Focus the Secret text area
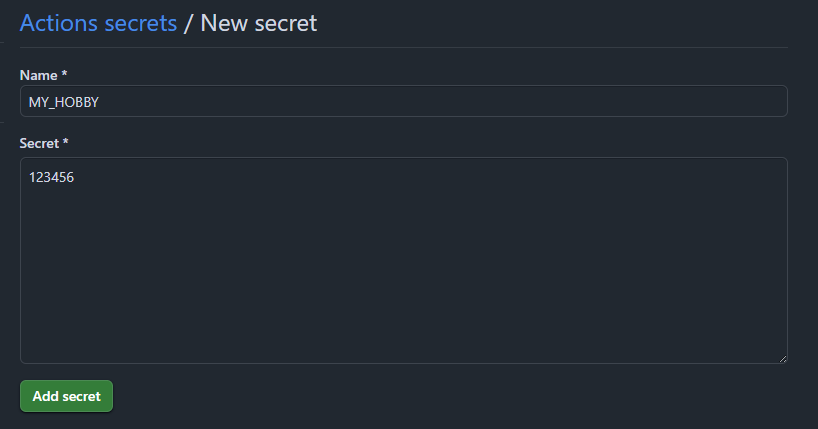818x429 pixels. [x=403, y=260]
